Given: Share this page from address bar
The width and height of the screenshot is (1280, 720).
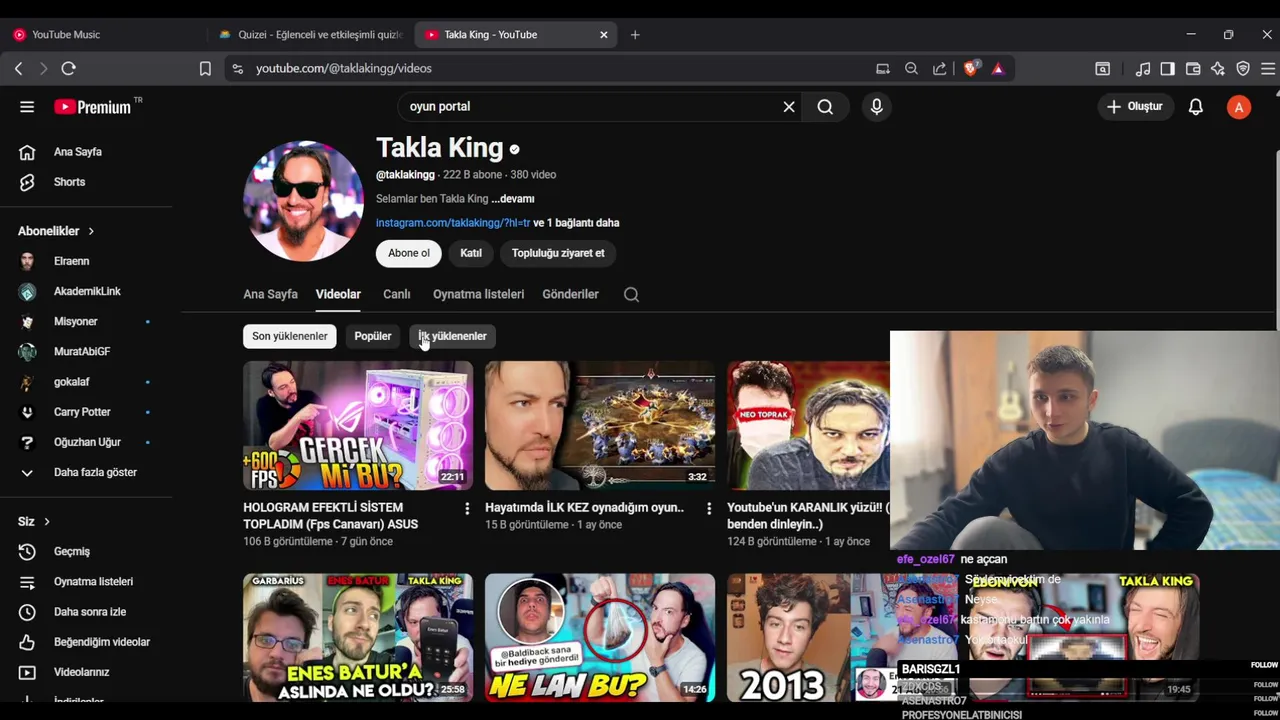Looking at the screenshot, I should [940, 69].
